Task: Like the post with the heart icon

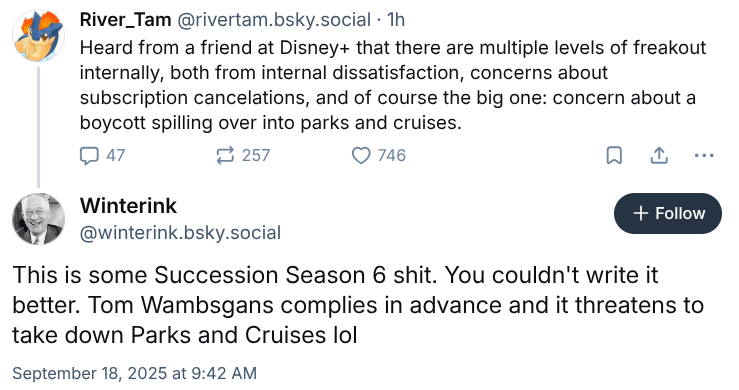Action: point(361,156)
